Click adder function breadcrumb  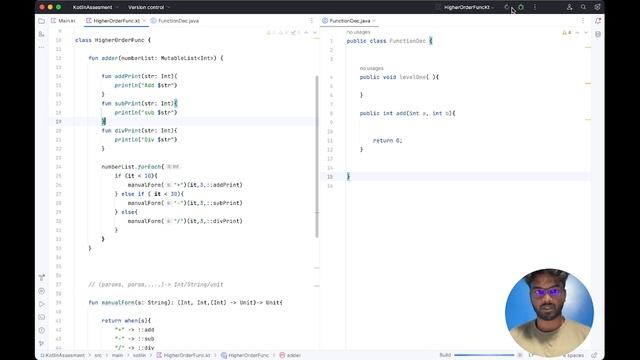pyautogui.click(x=290, y=356)
